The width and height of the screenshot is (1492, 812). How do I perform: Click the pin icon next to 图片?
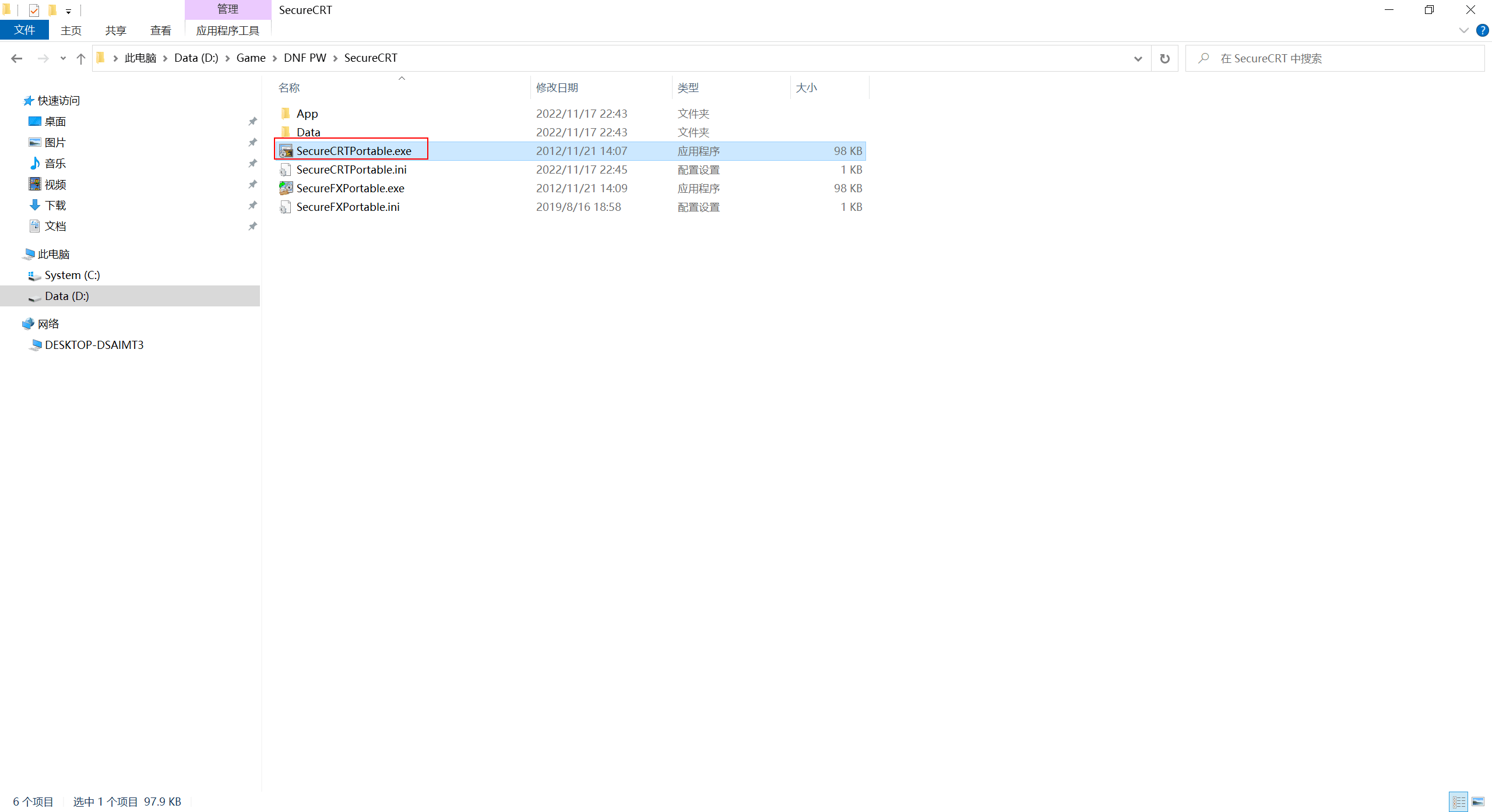[252, 143]
